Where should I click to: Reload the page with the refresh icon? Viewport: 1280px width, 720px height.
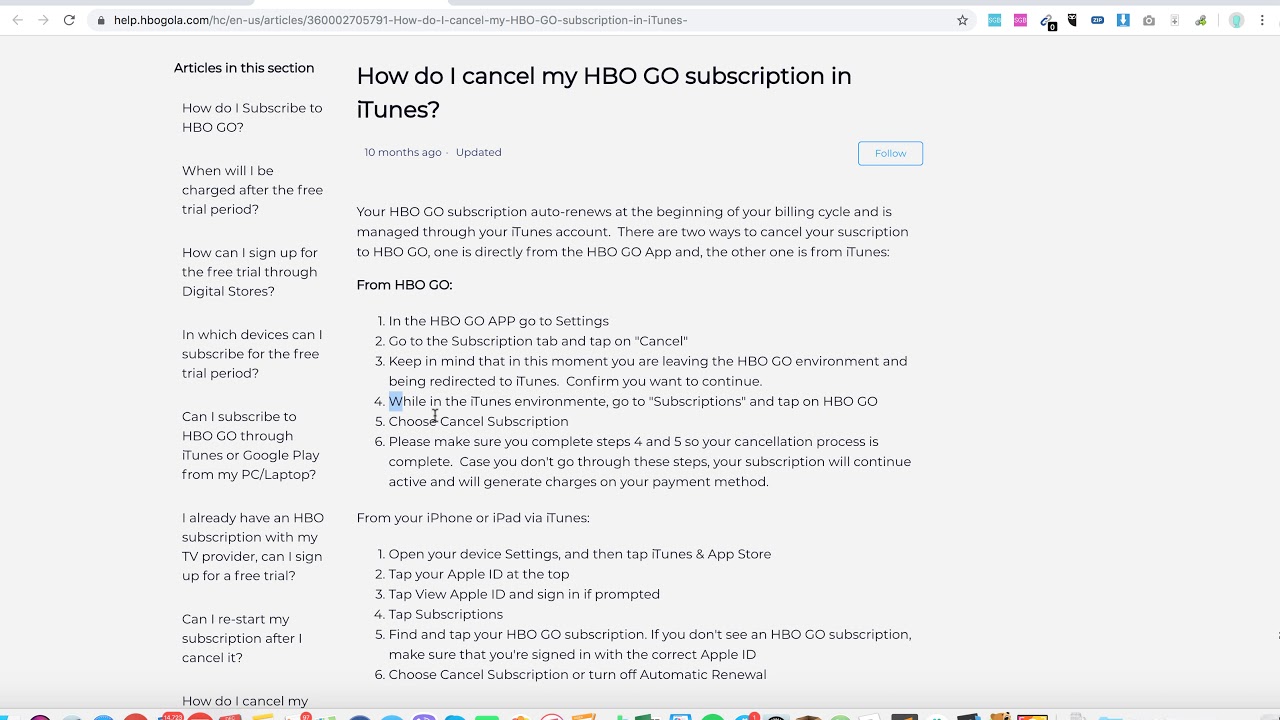click(69, 20)
